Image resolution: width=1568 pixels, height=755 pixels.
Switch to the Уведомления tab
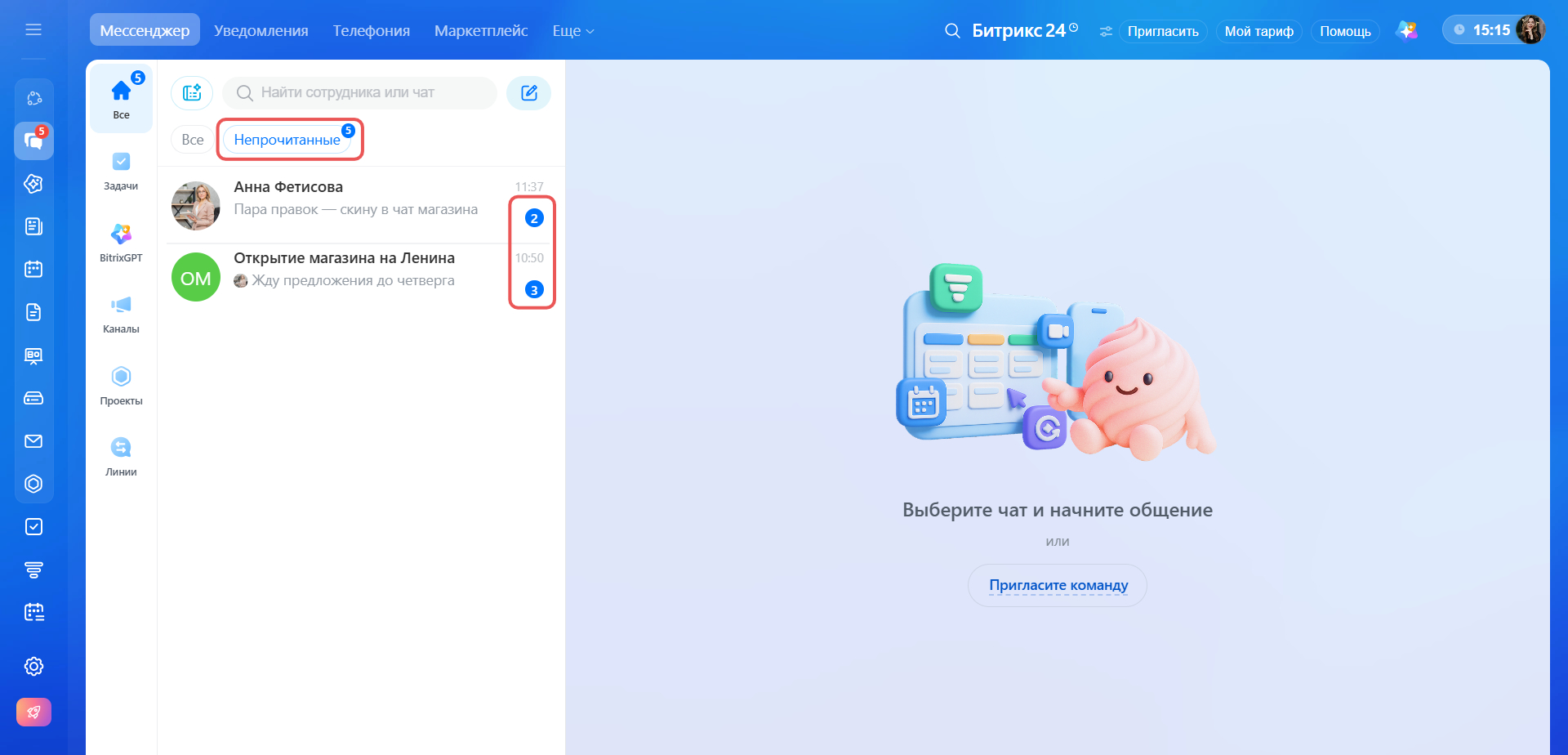click(x=261, y=30)
